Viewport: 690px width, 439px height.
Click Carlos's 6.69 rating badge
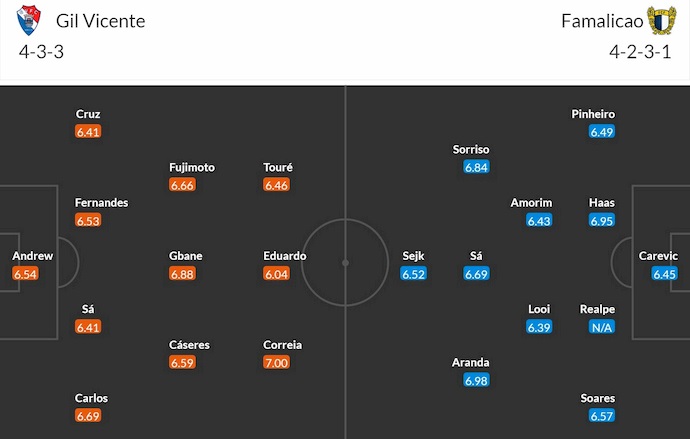pos(89,415)
